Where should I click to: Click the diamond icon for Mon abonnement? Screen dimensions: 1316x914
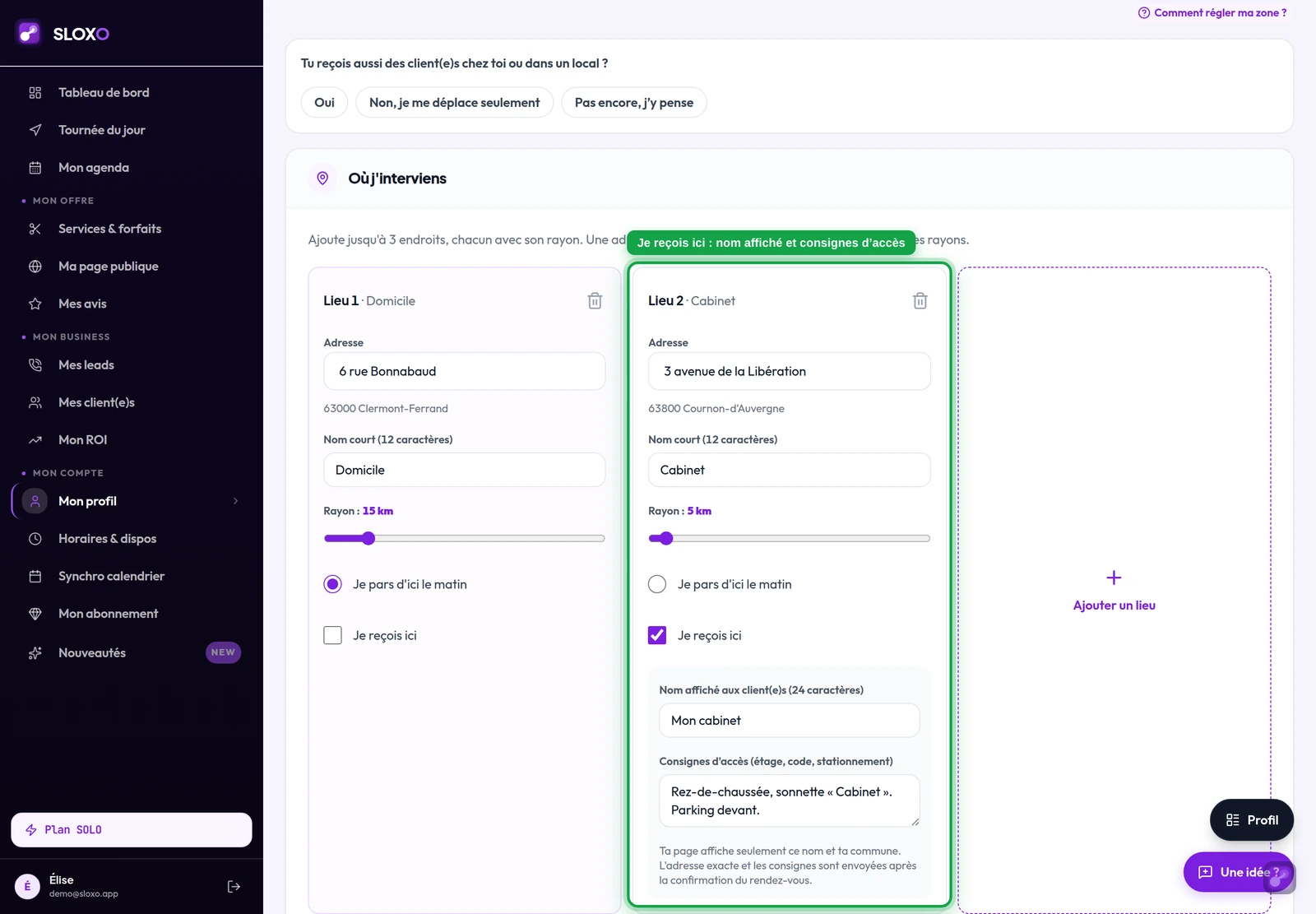click(x=35, y=614)
